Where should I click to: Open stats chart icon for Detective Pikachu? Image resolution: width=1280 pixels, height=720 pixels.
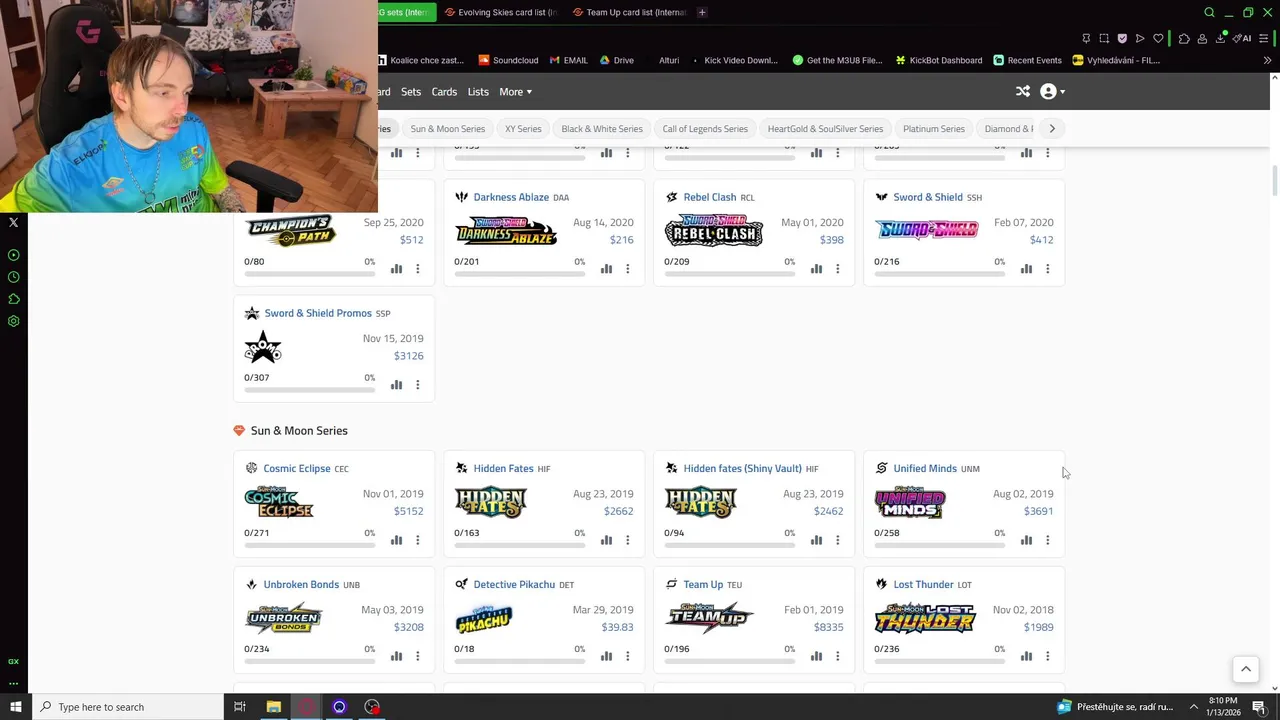[x=607, y=656]
